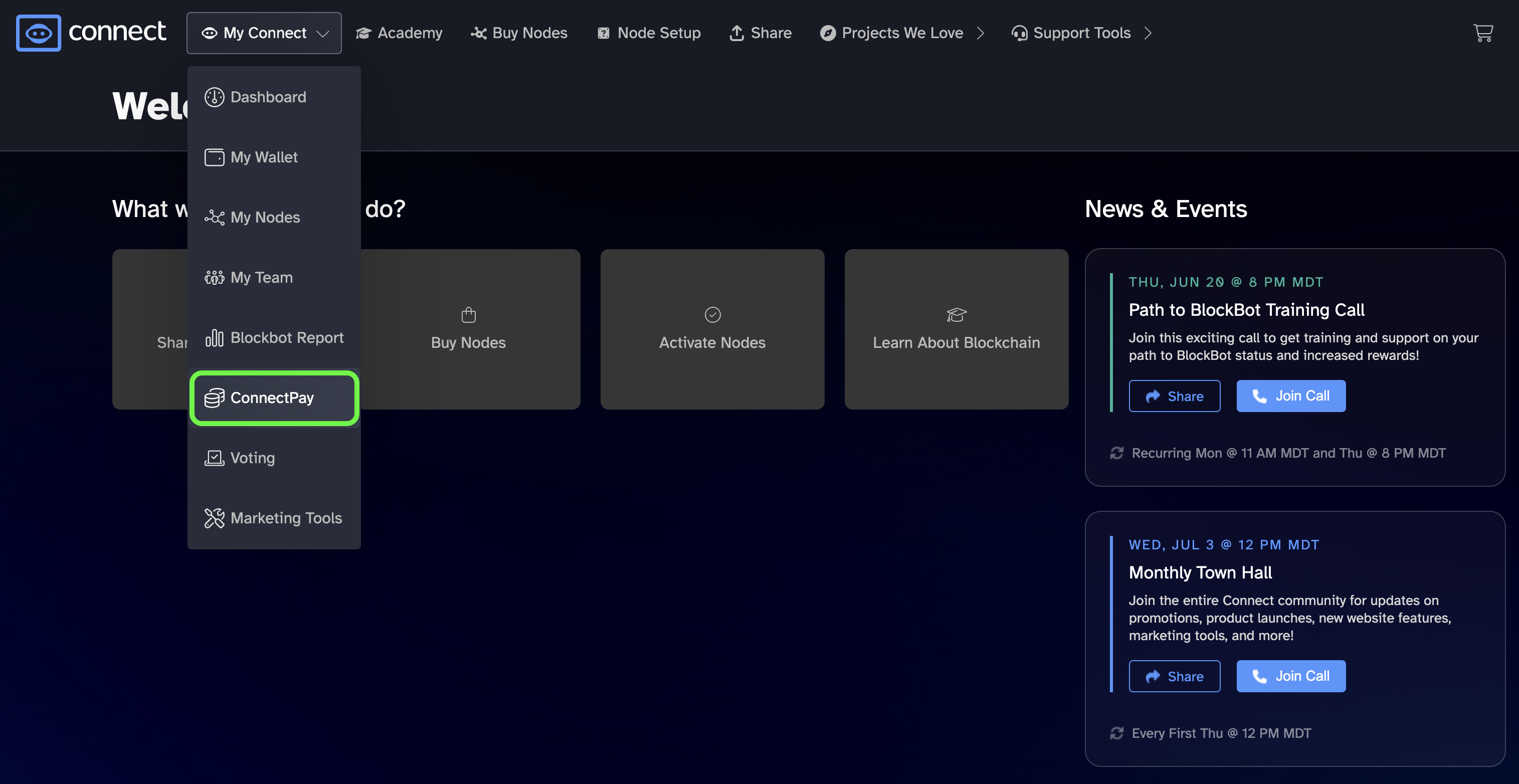Click the My Wallet icon
Image resolution: width=1519 pixels, height=784 pixels.
[214, 157]
